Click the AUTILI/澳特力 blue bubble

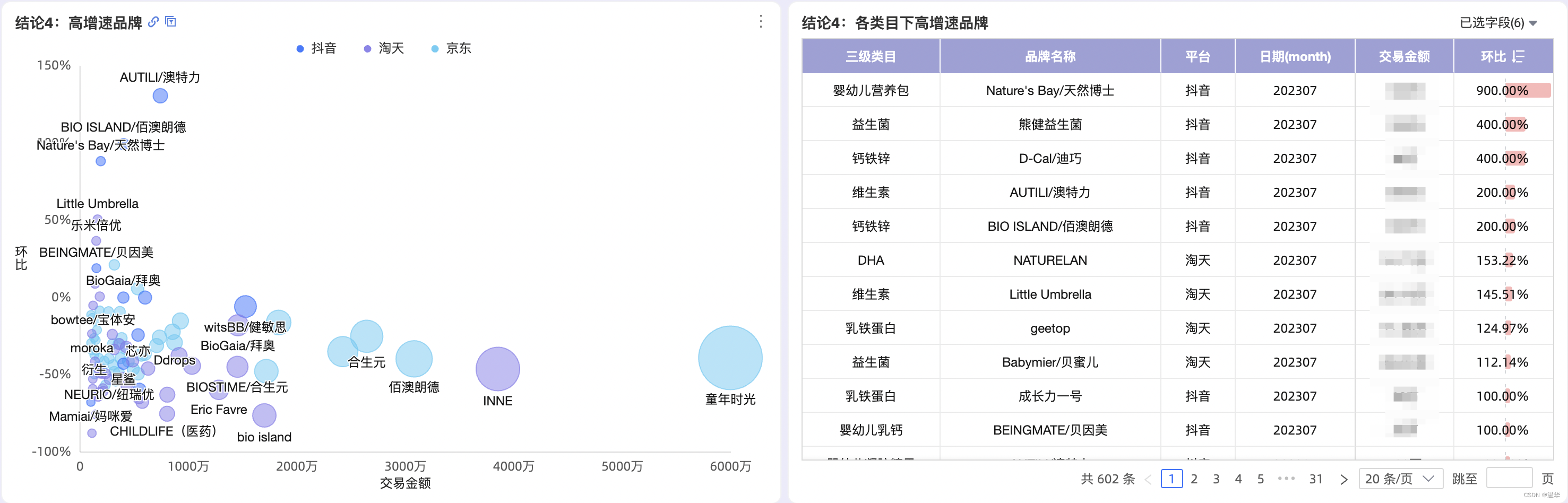(160, 96)
